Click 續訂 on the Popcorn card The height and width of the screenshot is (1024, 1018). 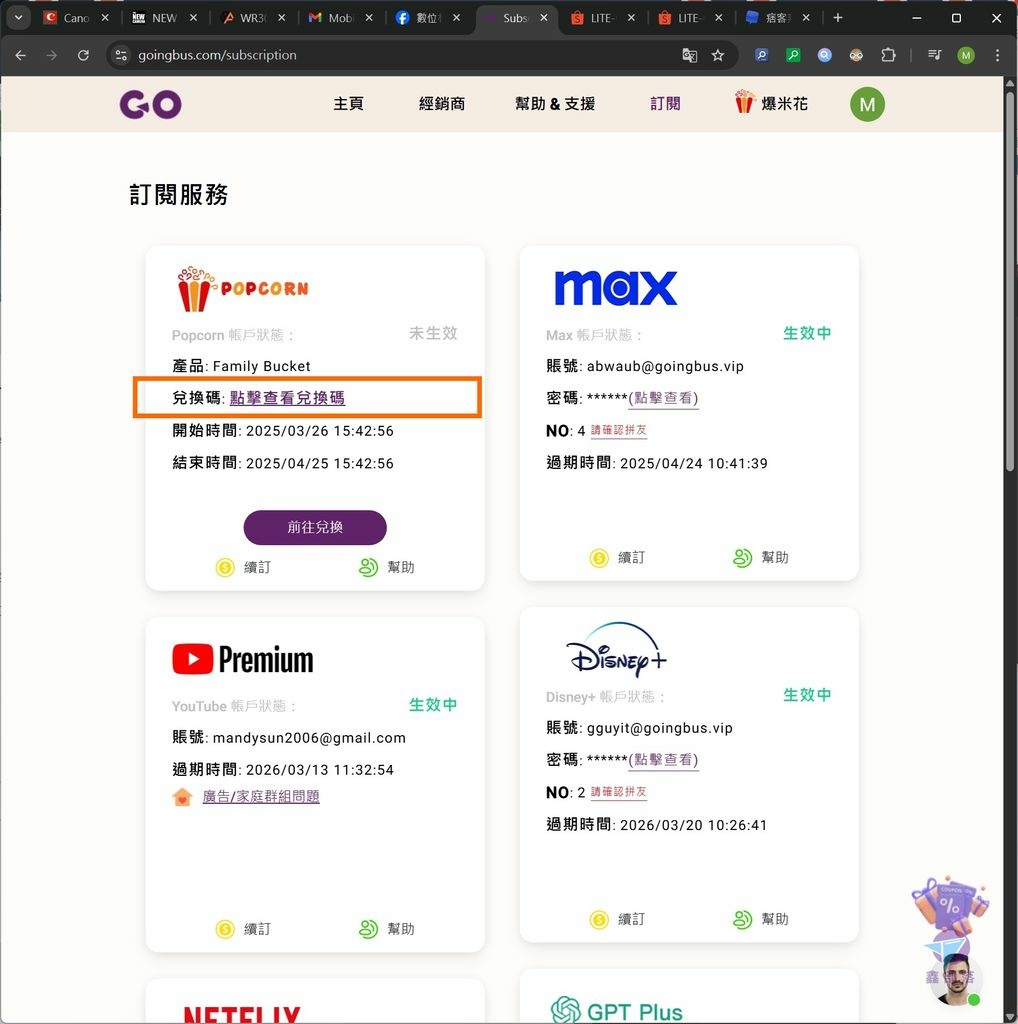244,567
